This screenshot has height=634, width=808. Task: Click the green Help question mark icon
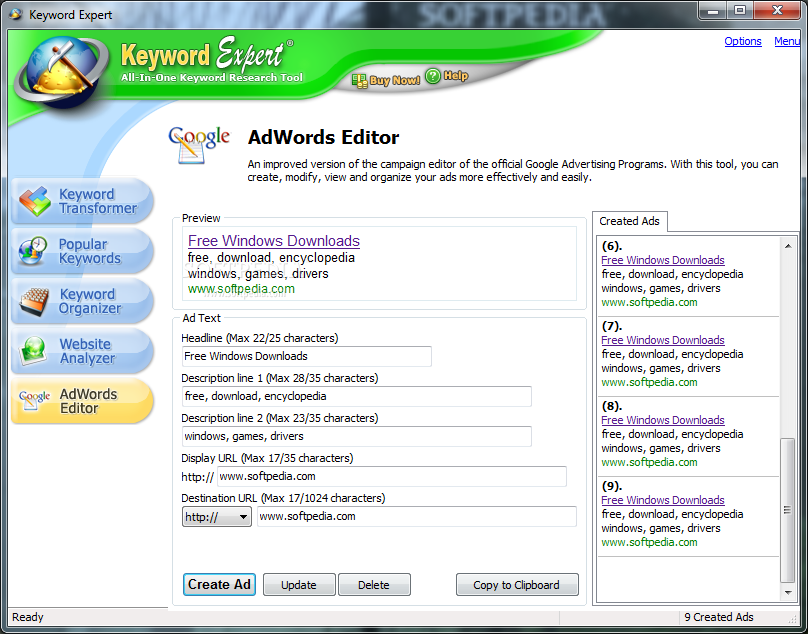433,76
